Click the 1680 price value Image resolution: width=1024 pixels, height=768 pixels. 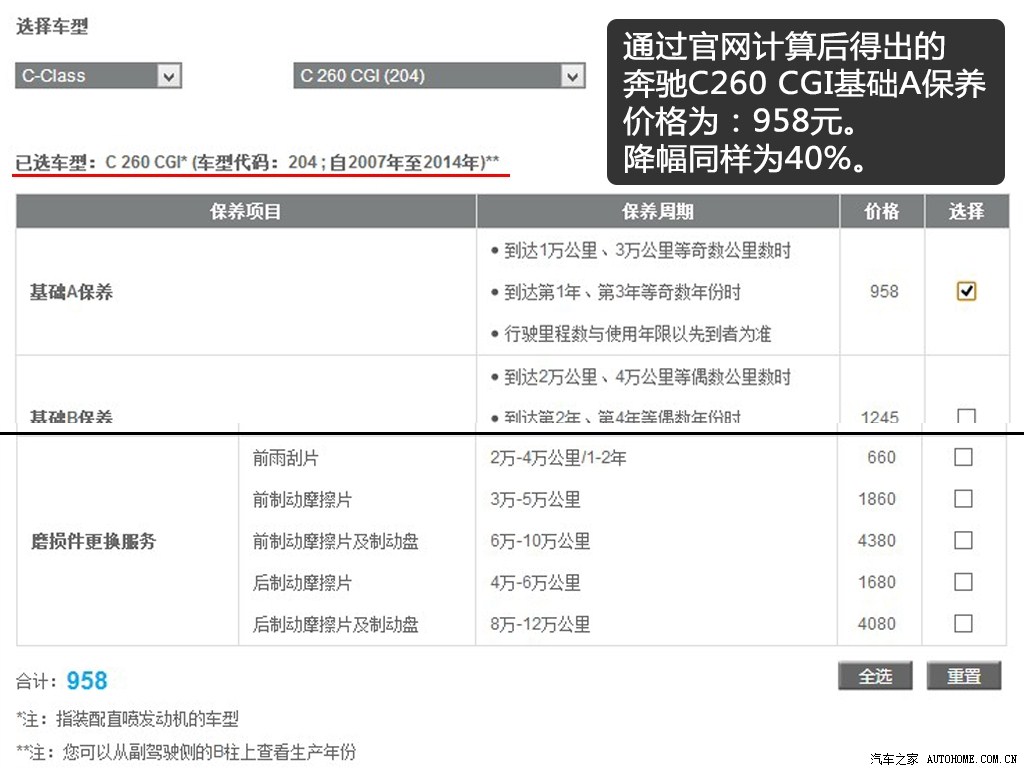[x=877, y=582]
